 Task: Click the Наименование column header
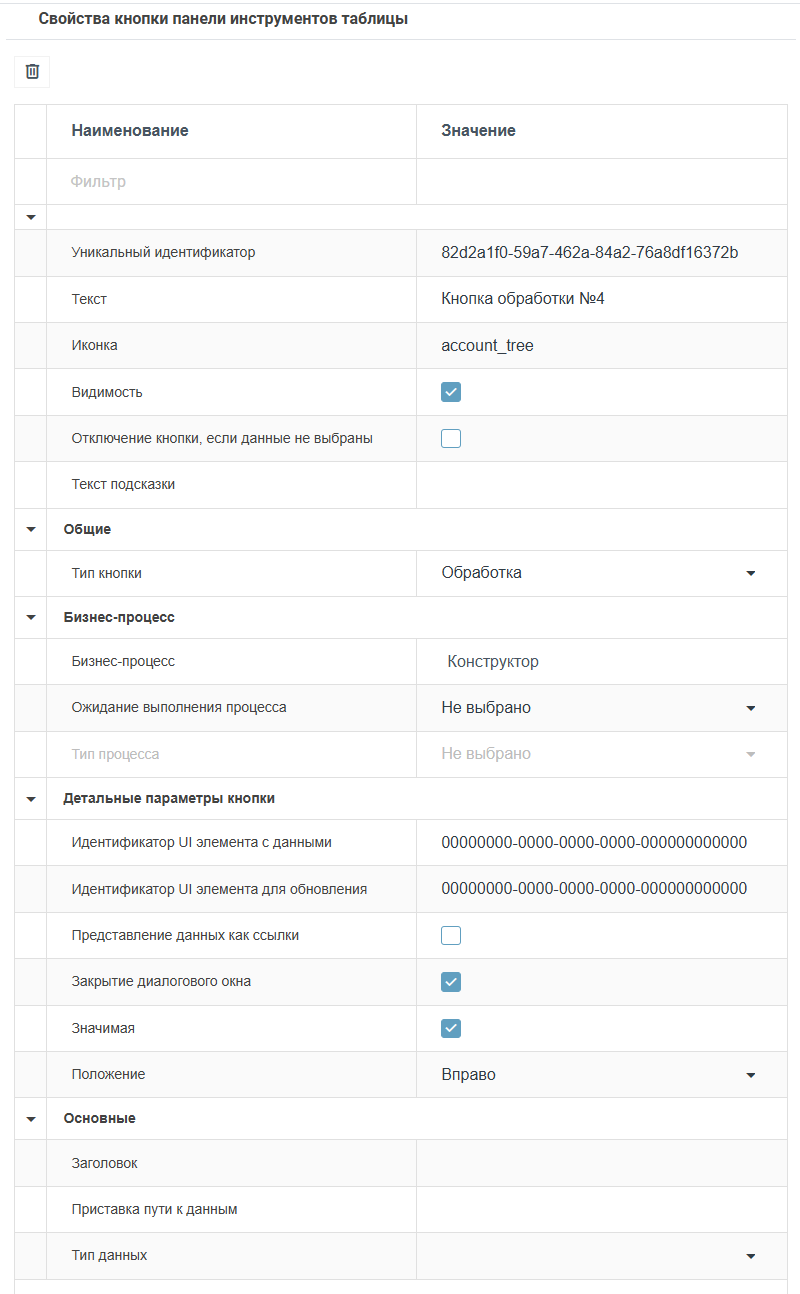click(x=130, y=131)
